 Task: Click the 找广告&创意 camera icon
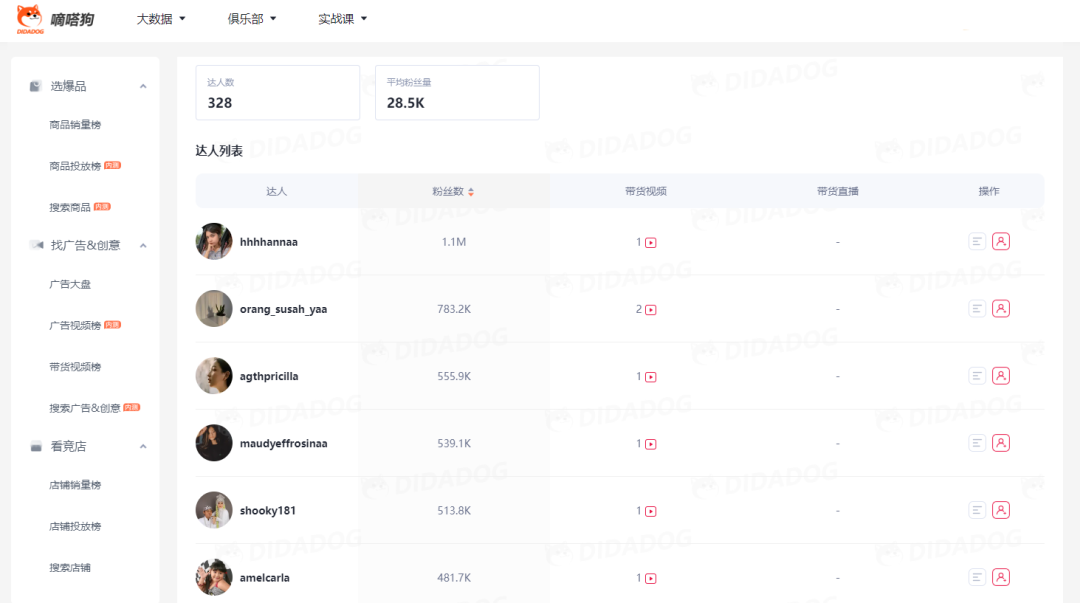click(37, 245)
